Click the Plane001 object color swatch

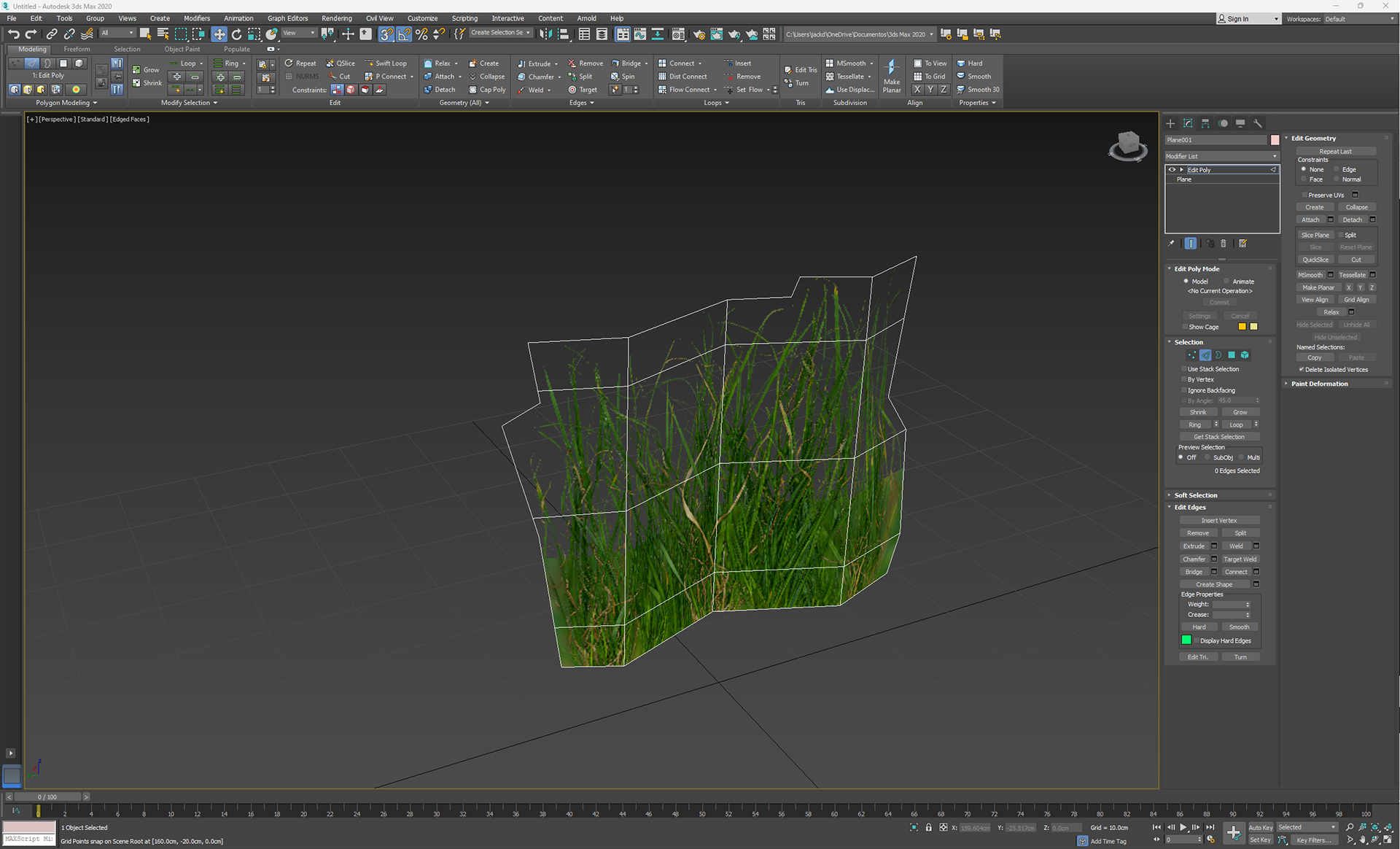coord(1275,140)
